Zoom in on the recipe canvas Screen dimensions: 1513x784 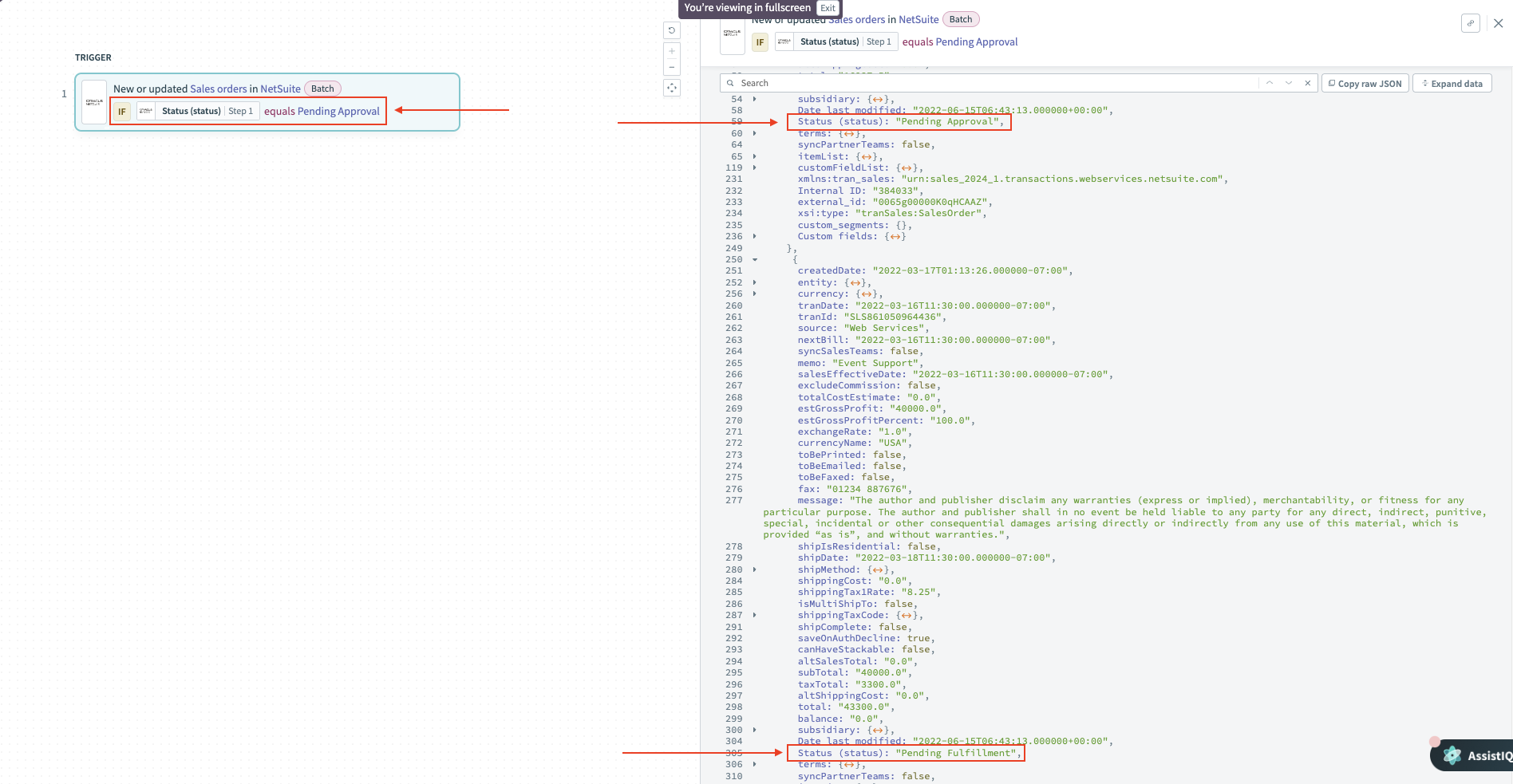click(x=672, y=51)
